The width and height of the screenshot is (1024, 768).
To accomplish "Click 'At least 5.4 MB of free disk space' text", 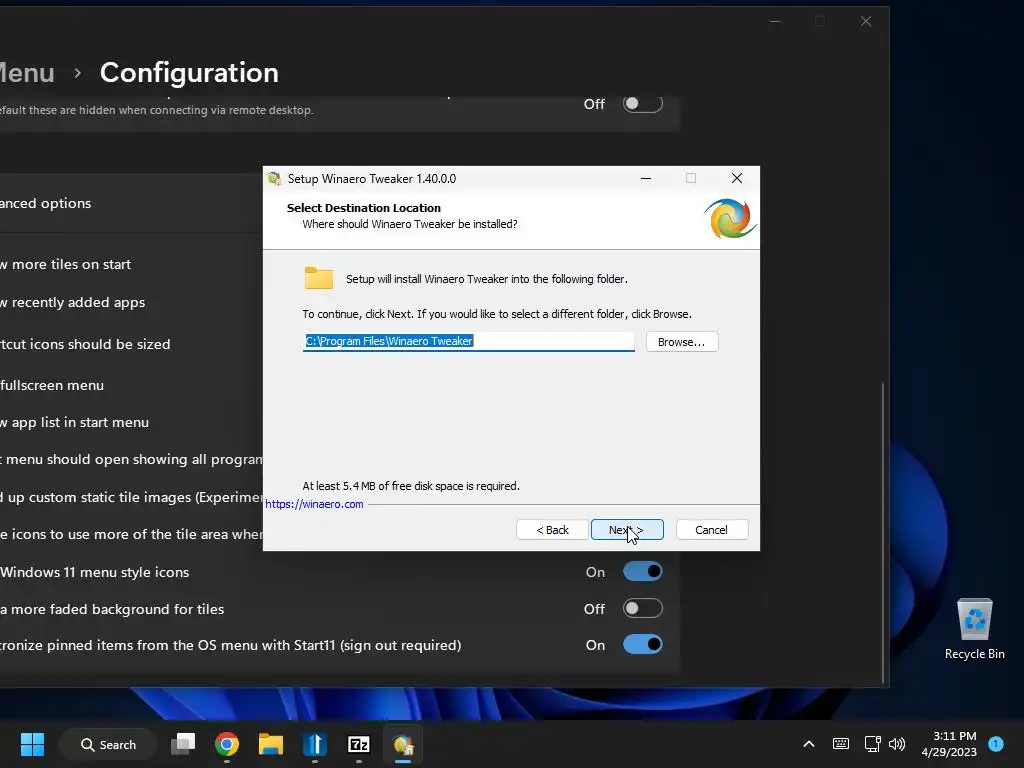I will [x=411, y=486].
